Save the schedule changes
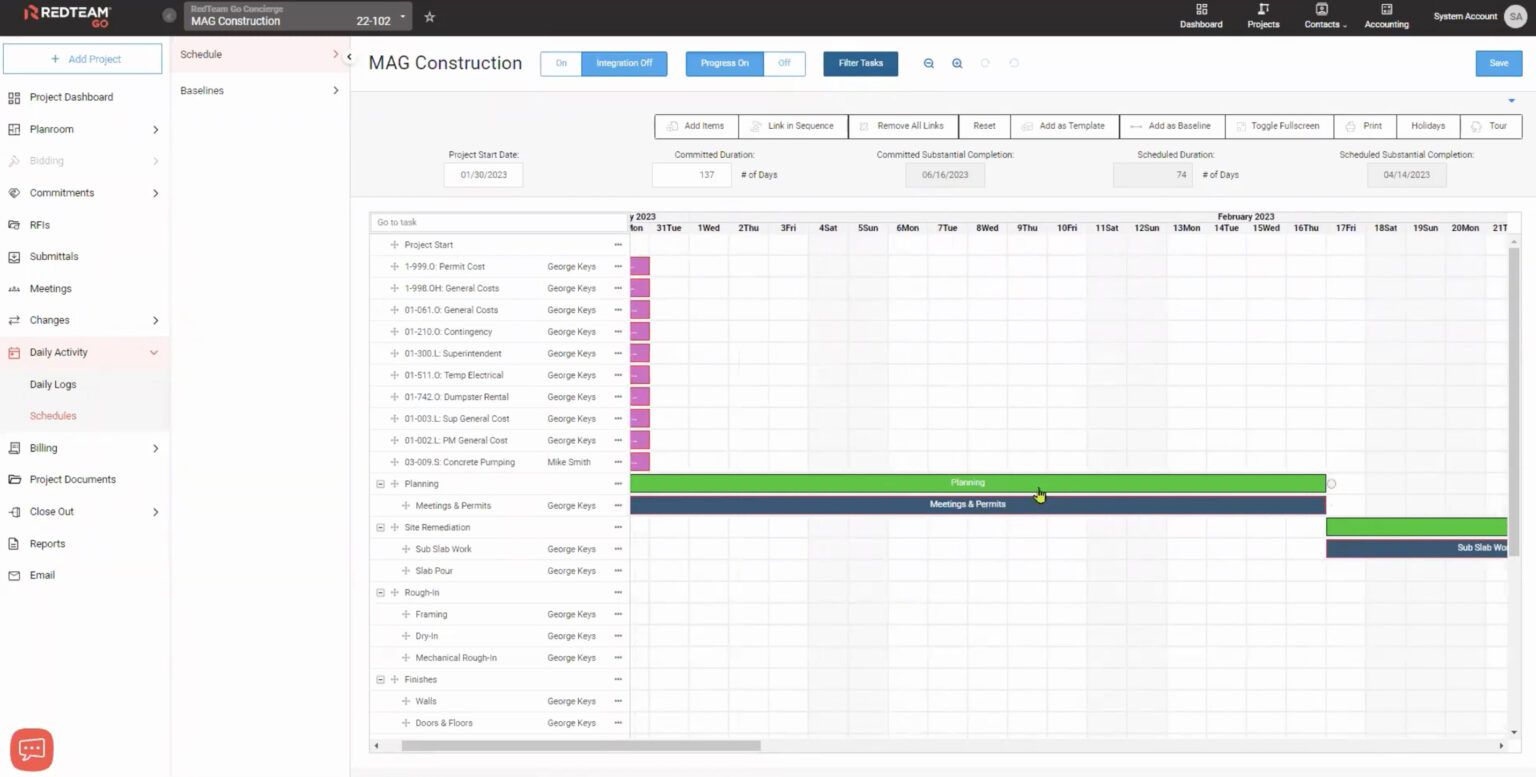 pos(1497,62)
